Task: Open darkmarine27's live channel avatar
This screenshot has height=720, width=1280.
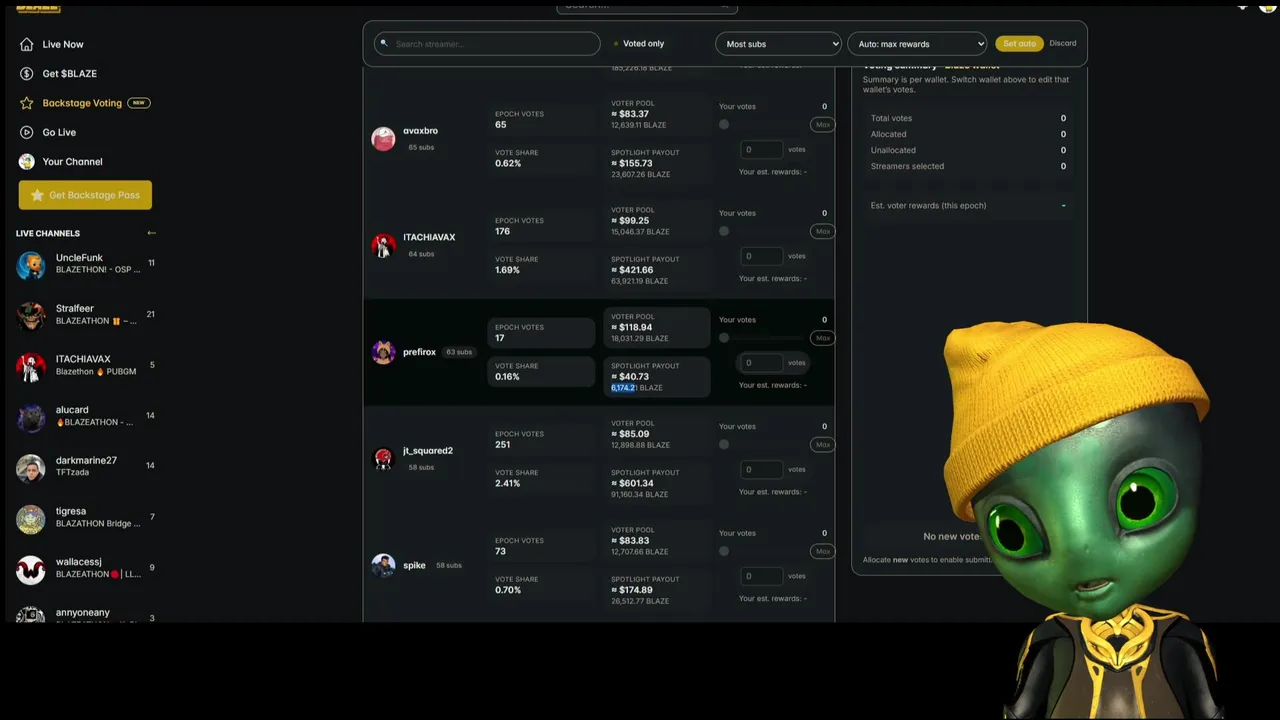Action: tap(31, 468)
